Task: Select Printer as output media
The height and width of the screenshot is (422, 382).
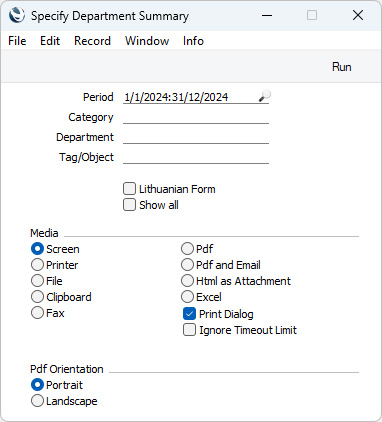Action: point(37,265)
